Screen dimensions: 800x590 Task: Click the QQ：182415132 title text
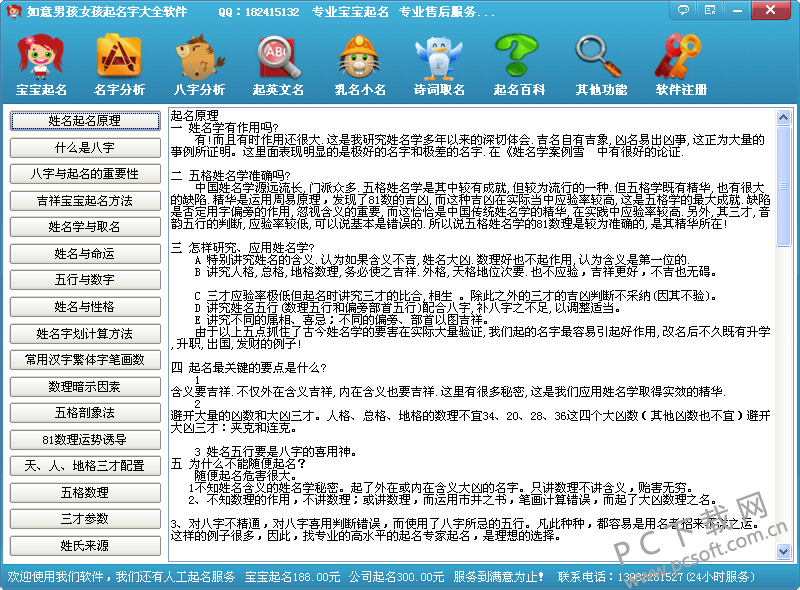[259, 12]
